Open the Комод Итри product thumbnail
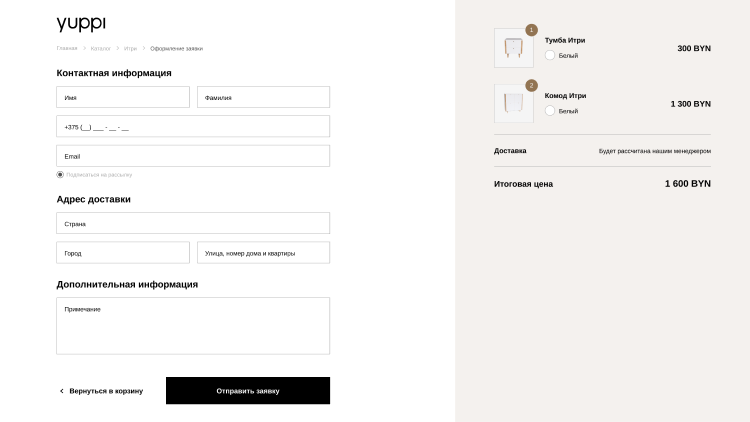This screenshot has width=750, height=422. [513, 104]
